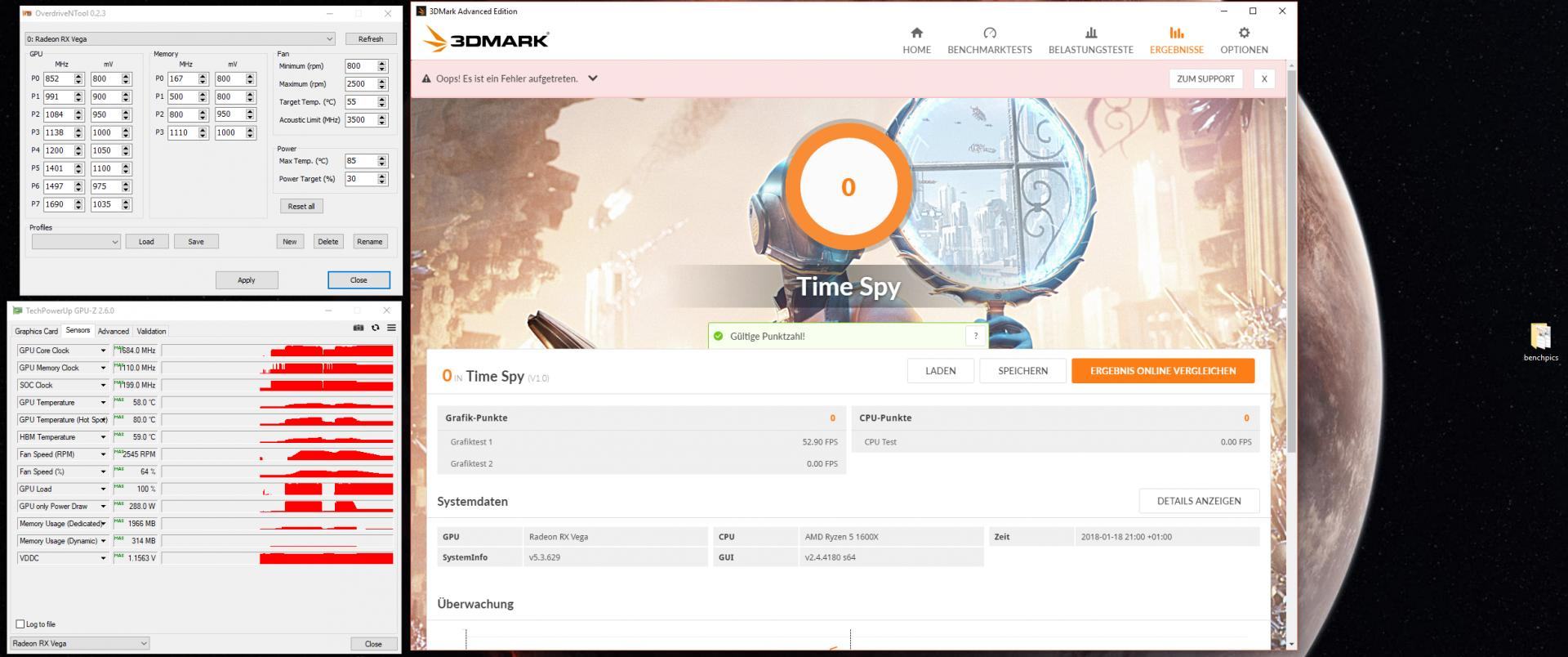
Task: Click the New profile button
Action: click(290, 242)
